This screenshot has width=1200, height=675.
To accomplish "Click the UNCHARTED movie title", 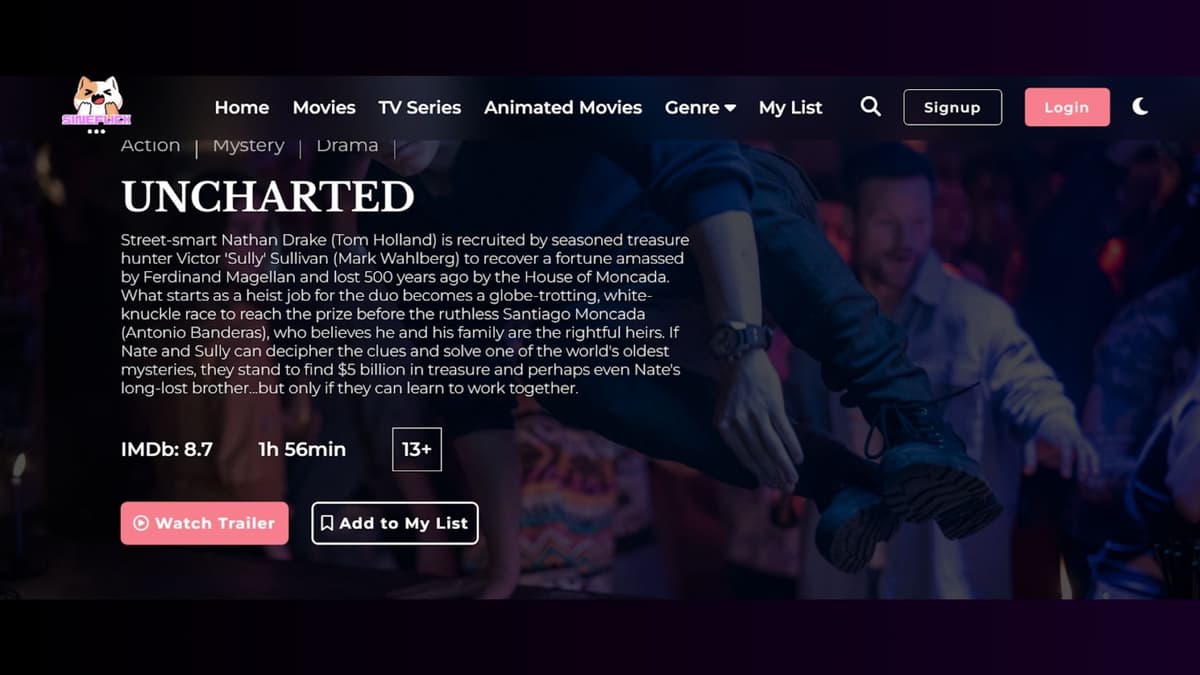I will [268, 197].
